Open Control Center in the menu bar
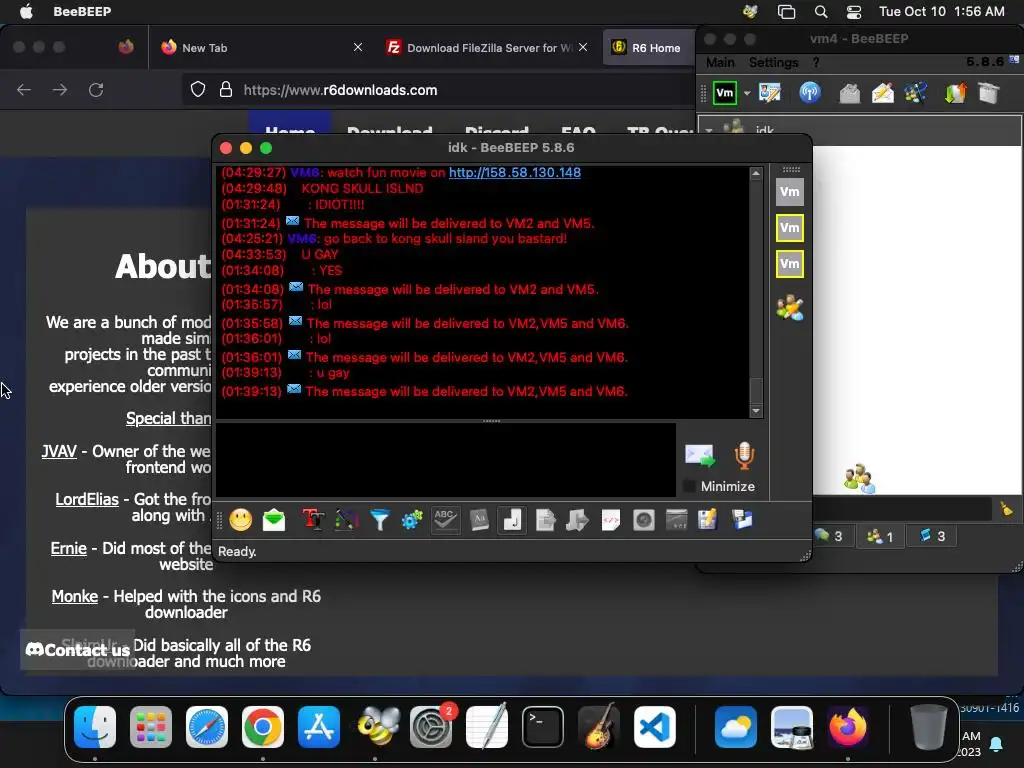This screenshot has height=768, width=1024. click(854, 12)
